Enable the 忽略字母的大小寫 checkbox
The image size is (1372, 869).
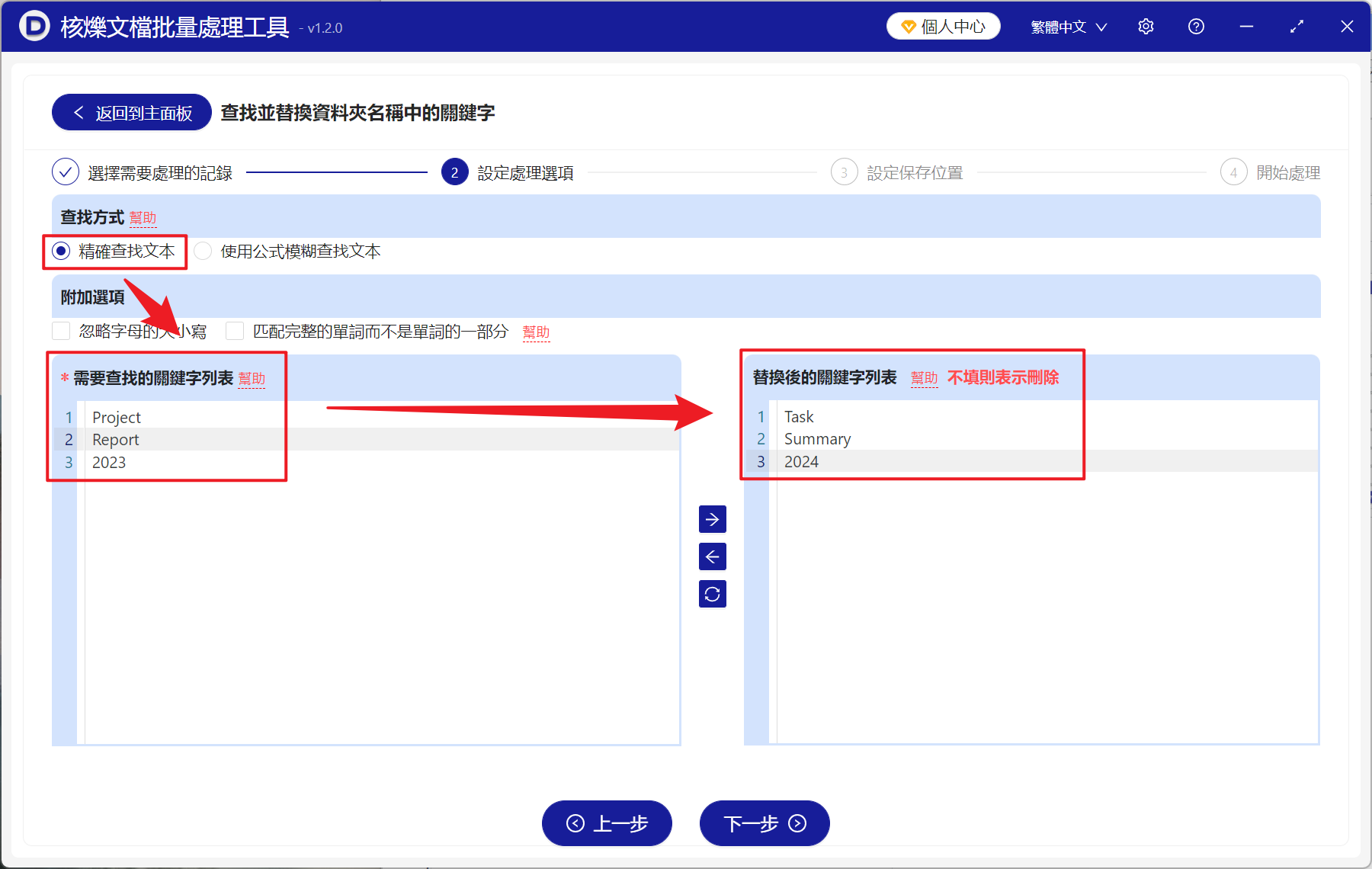click(x=61, y=330)
